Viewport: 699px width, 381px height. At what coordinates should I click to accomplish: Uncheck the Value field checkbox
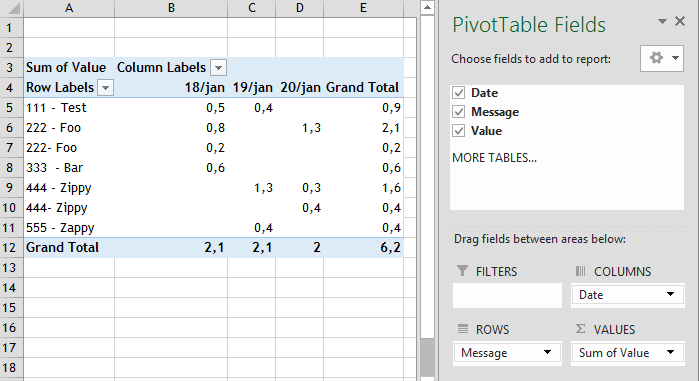[459, 131]
